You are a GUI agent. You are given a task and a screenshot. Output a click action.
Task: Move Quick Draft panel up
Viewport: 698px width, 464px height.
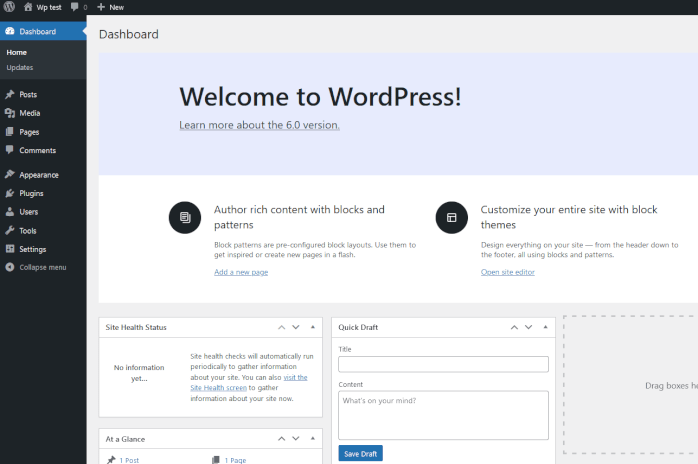click(x=514, y=327)
